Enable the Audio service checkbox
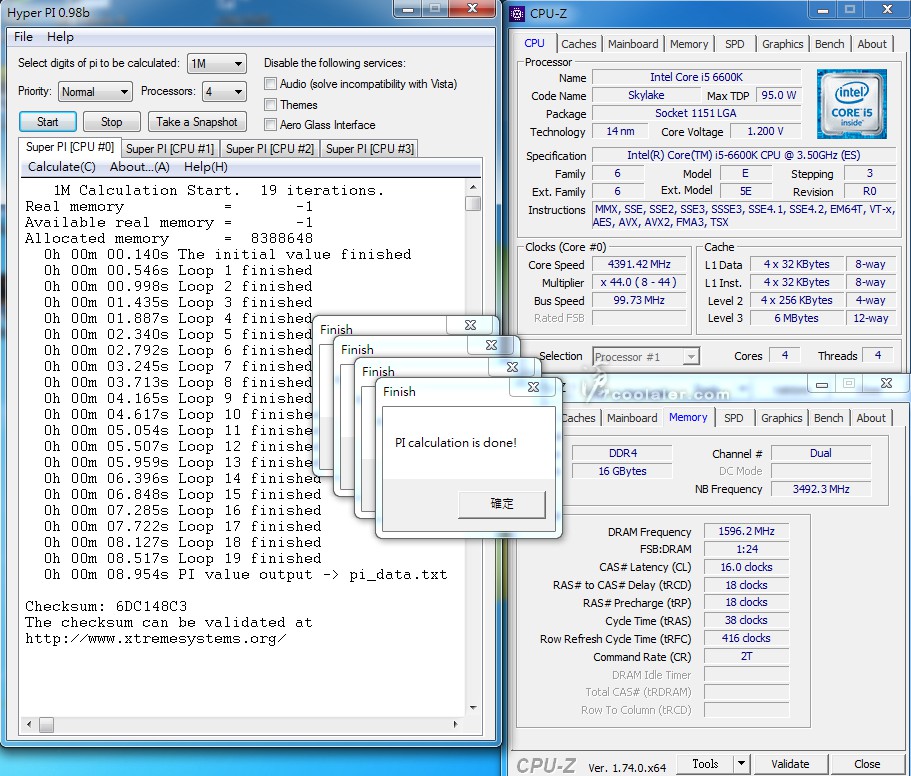Screen dimensions: 911x776 click(x=270, y=84)
